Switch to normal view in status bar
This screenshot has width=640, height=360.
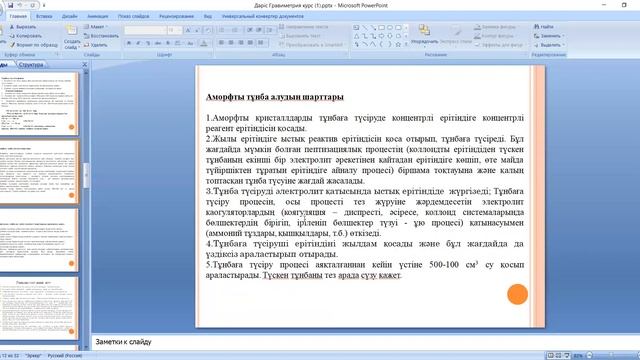pos(551,356)
